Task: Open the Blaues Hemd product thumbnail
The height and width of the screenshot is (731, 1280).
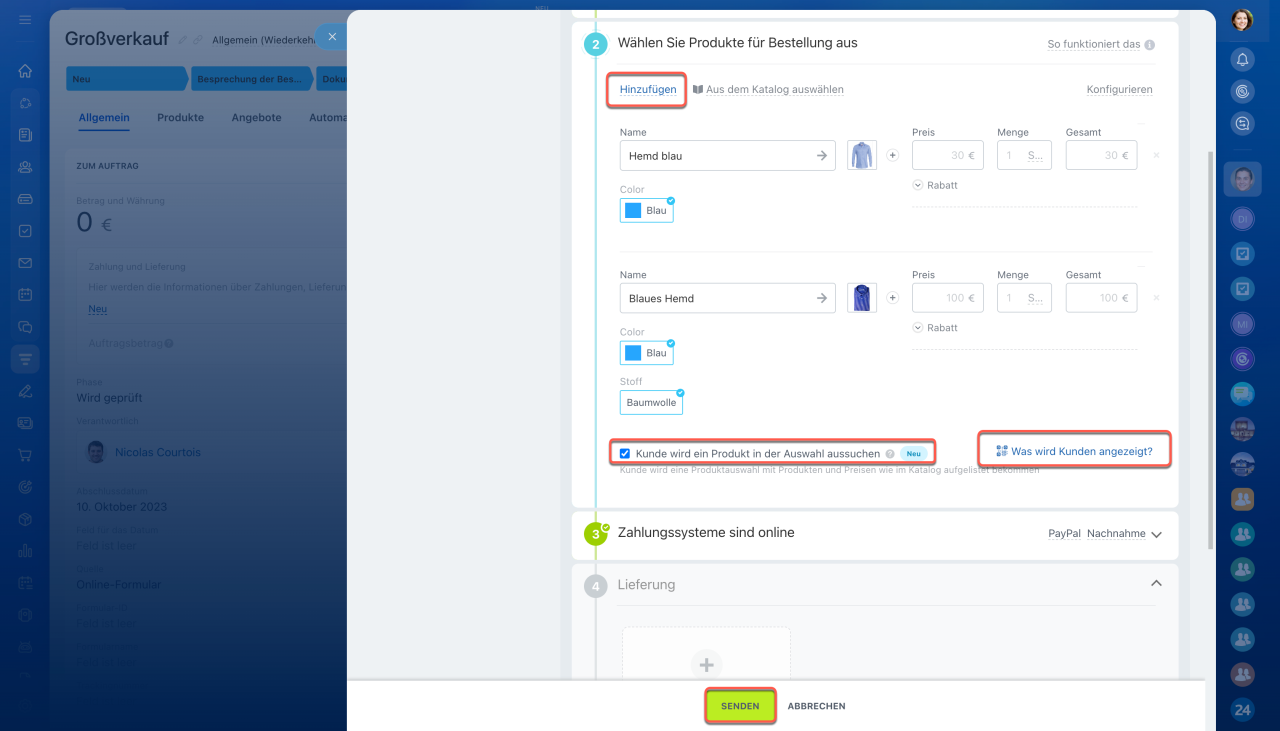Action: (x=862, y=298)
